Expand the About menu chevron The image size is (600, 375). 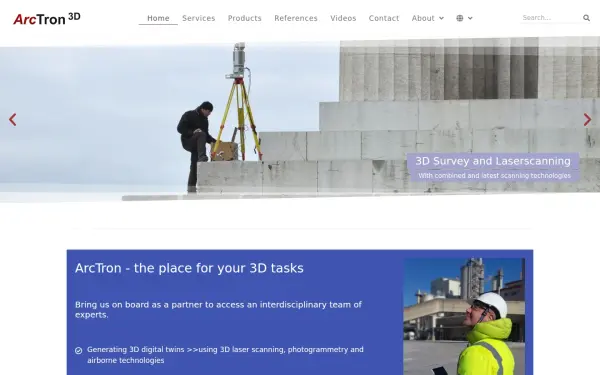441,18
